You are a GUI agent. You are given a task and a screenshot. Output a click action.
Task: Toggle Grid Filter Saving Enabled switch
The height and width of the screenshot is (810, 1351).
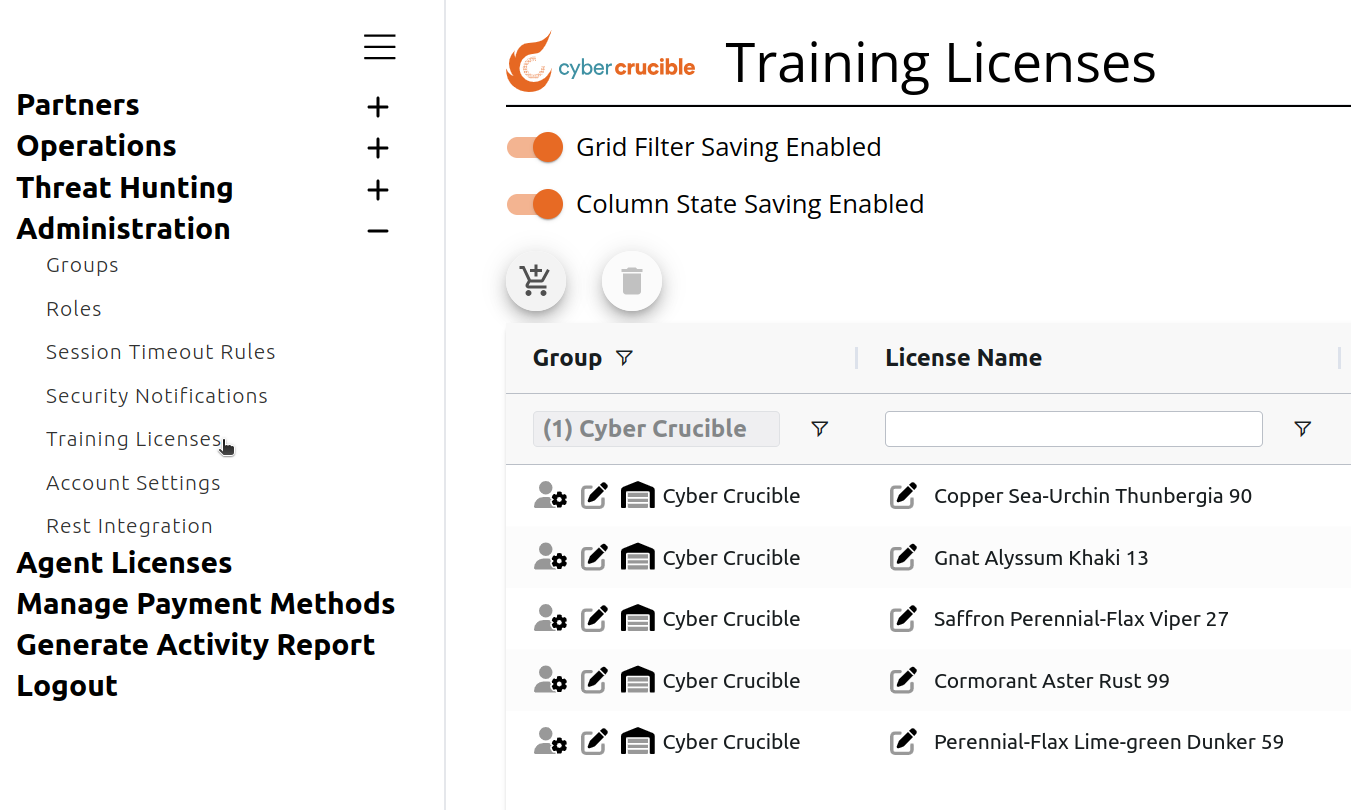[x=535, y=147]
